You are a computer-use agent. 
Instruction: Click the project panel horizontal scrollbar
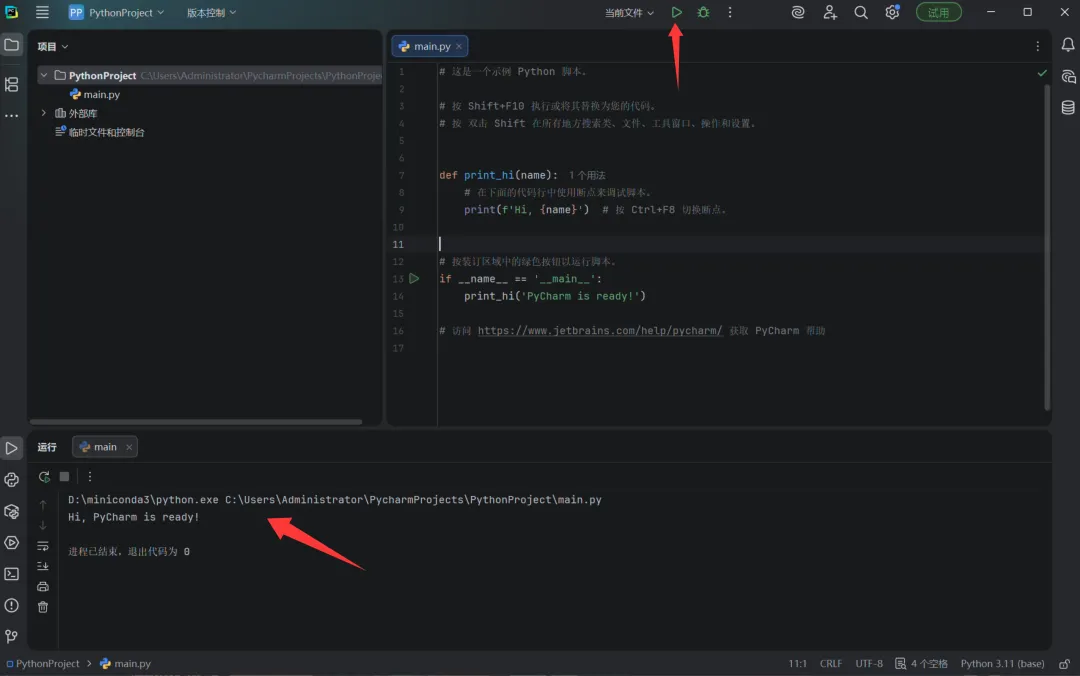pyautogui.click(x=196, y=422)
